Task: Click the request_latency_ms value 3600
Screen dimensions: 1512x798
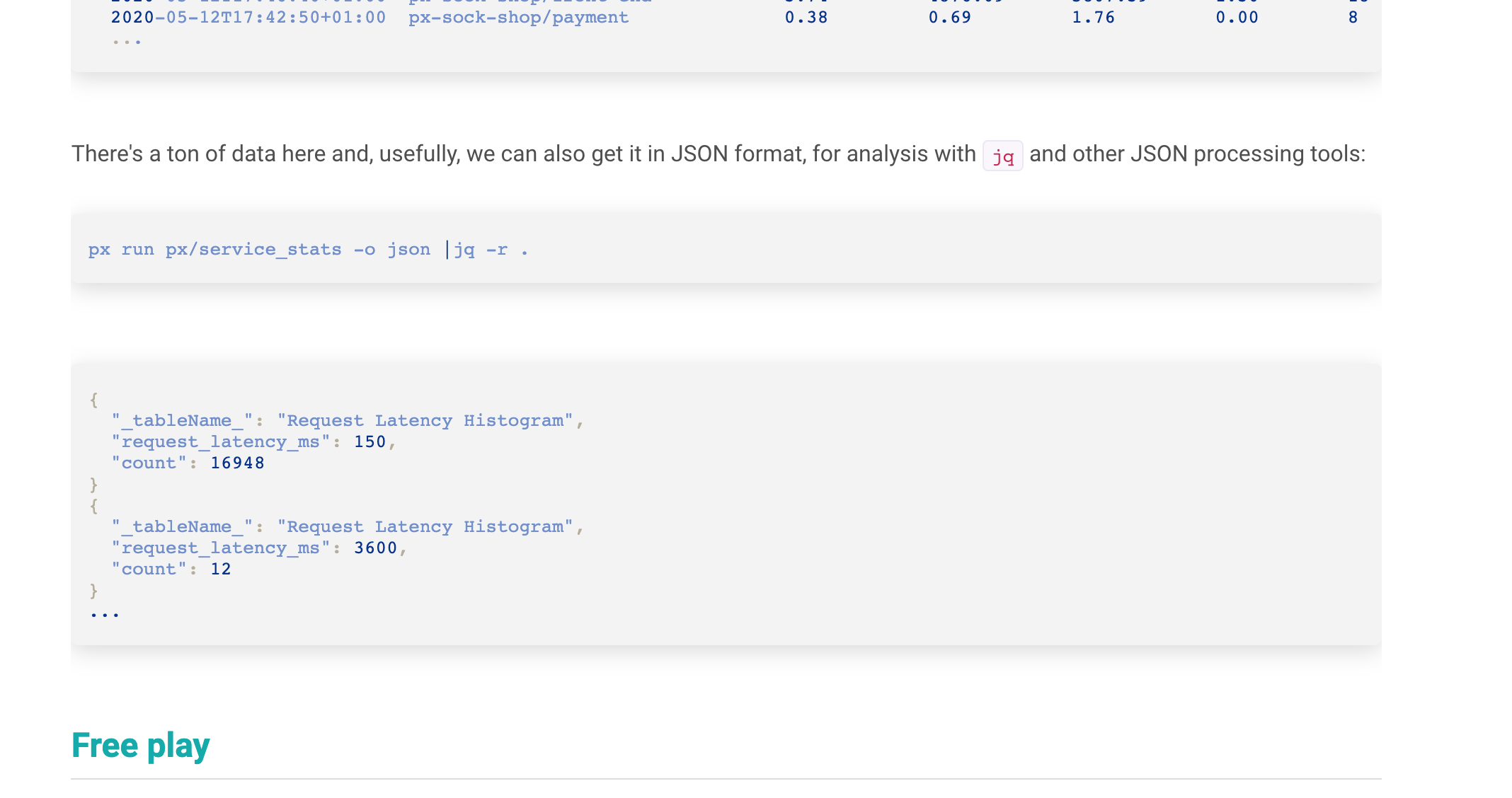Action: coord(375,548)
